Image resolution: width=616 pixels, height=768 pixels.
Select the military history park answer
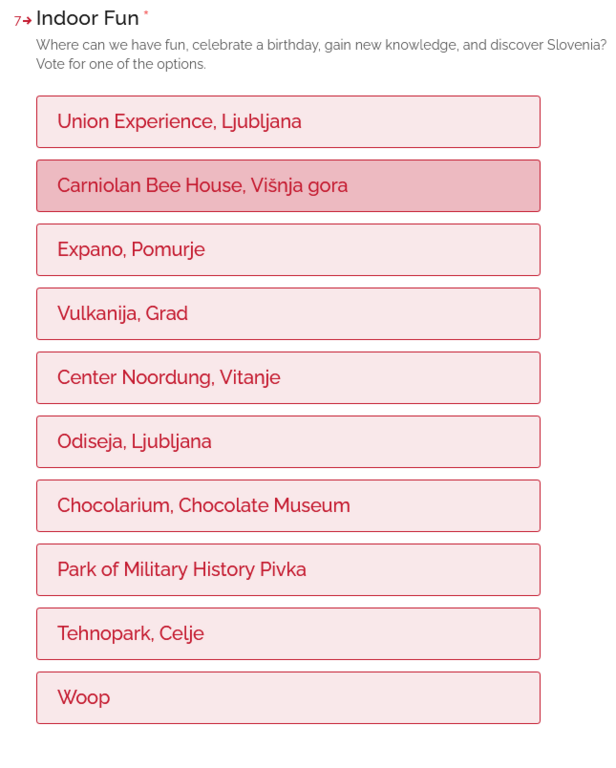pyautogui.click(x=288, y=570)
